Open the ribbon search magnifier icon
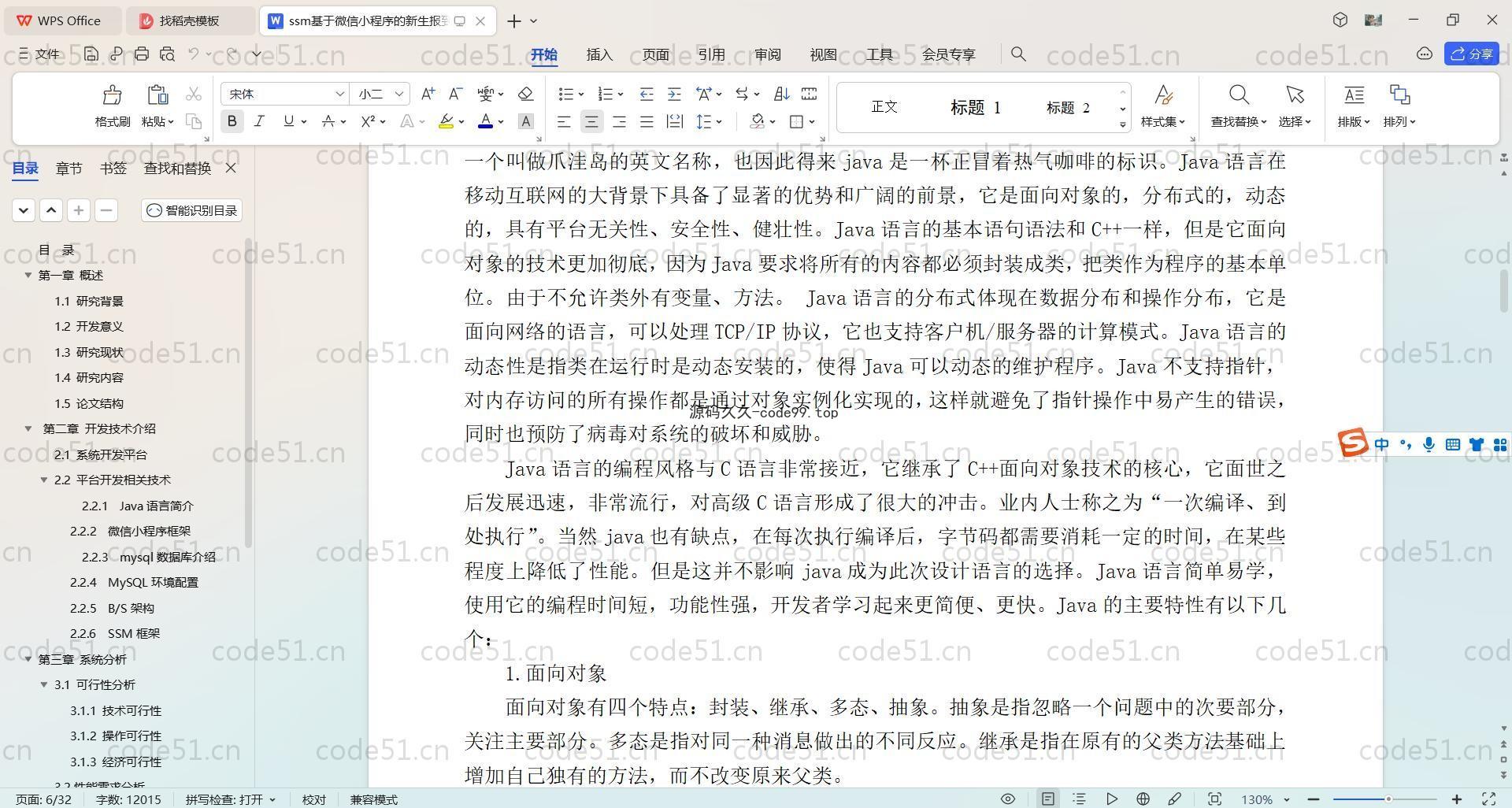This screenshot has width=1512, height=808. [1018, 54]
